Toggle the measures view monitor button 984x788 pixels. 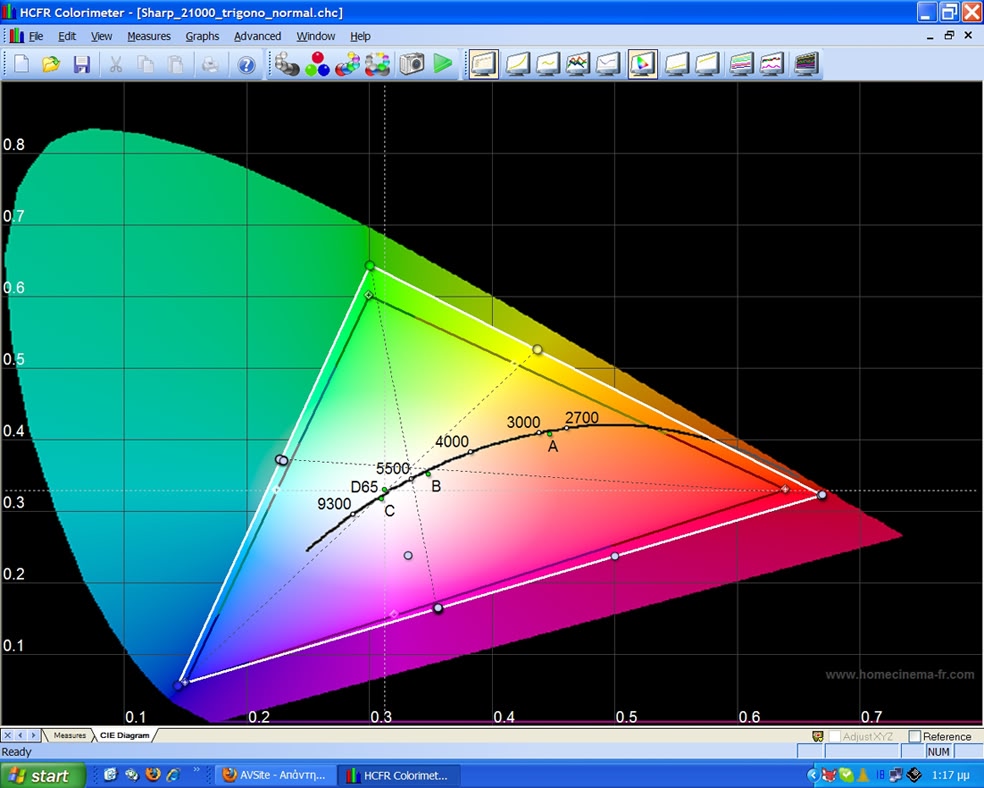[484, 65]
